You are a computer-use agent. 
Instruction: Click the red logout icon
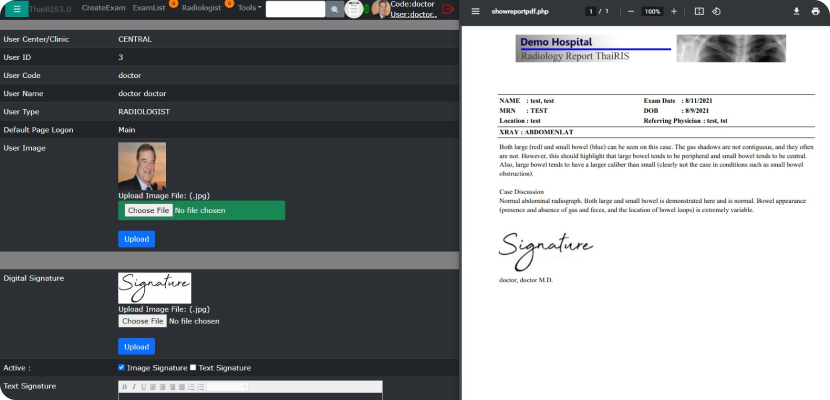447,9
